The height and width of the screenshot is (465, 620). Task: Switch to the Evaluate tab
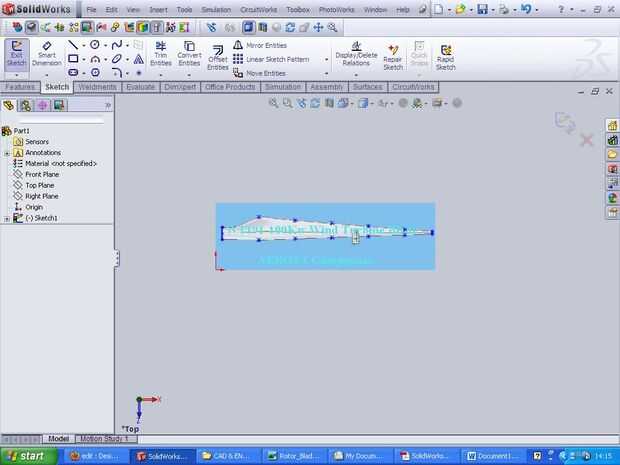pyautogui.click(x=140, y=87)
